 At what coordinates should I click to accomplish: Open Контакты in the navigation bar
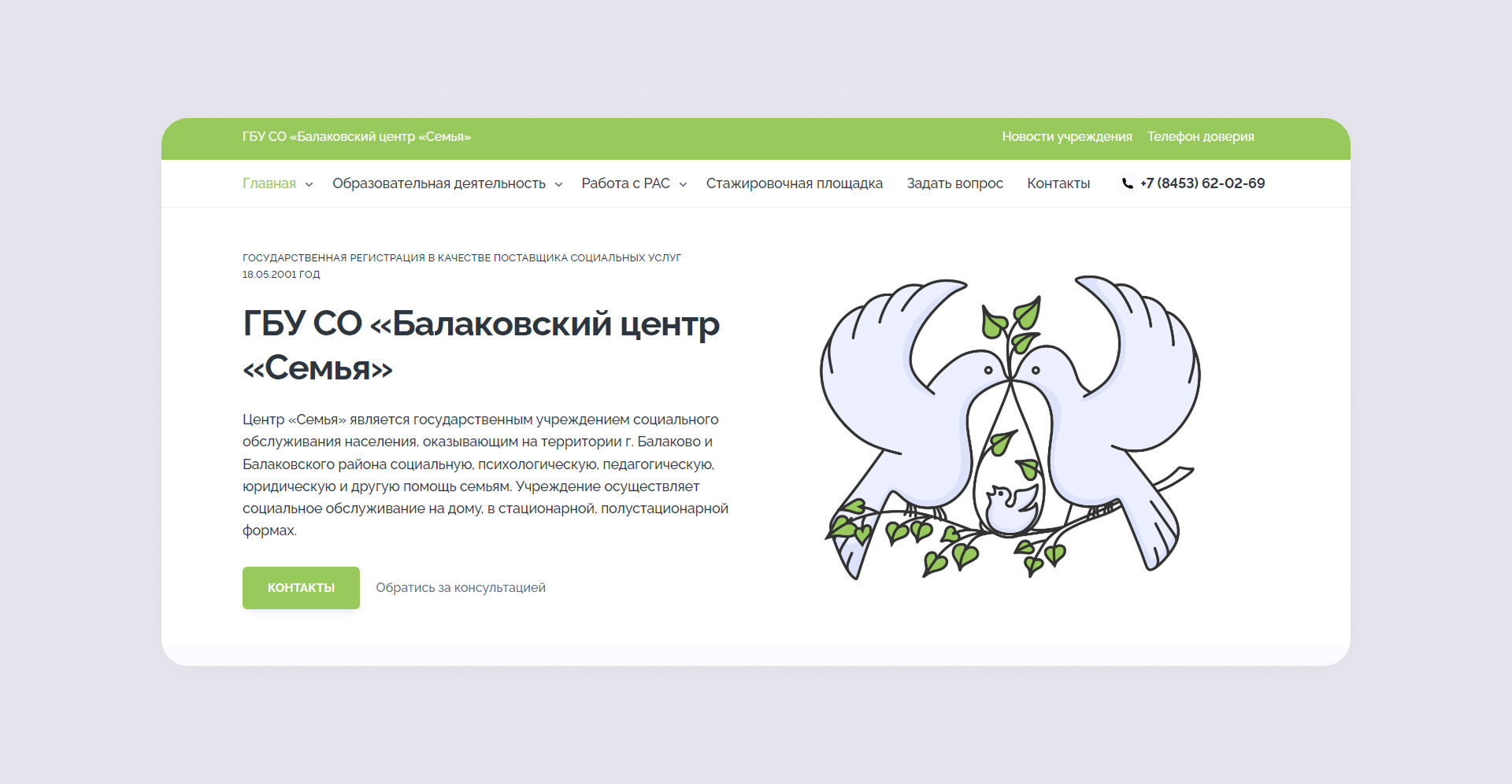pyautogui.click(x=1058, y=183)
